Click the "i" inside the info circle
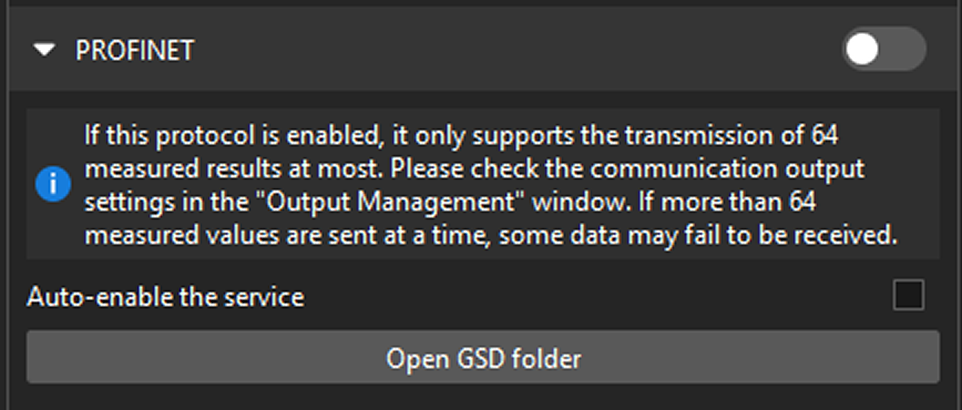 pos(53,185)
